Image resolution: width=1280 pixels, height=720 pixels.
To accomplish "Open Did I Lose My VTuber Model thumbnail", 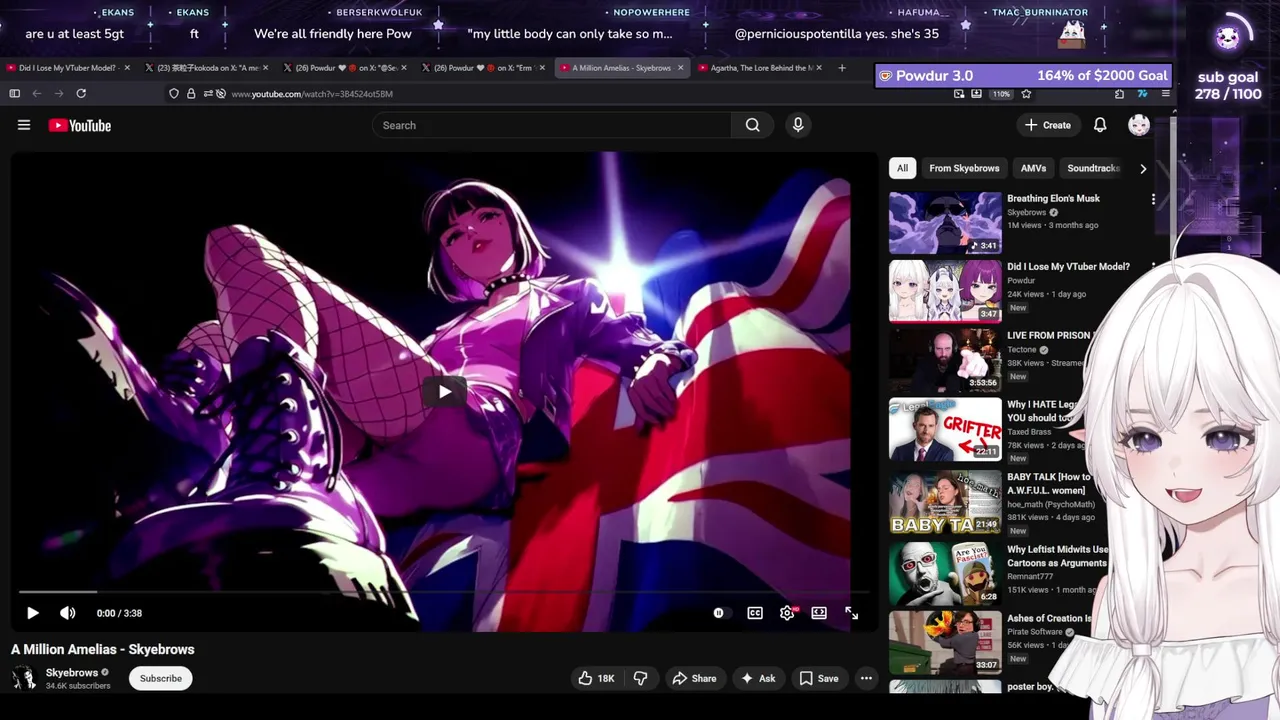I will pyautogui.click(x=945, y=291).
